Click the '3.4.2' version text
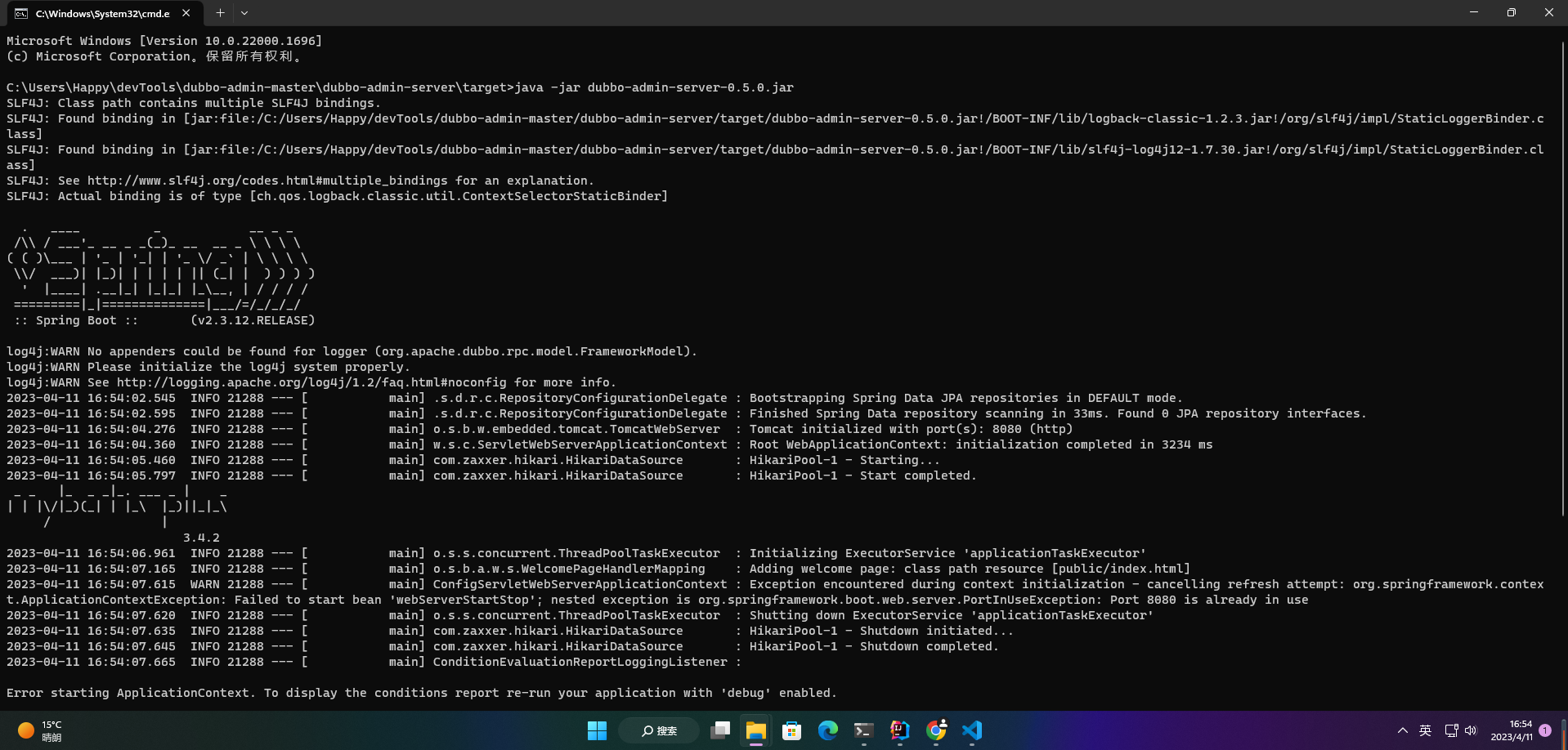 tap(201, 538)
